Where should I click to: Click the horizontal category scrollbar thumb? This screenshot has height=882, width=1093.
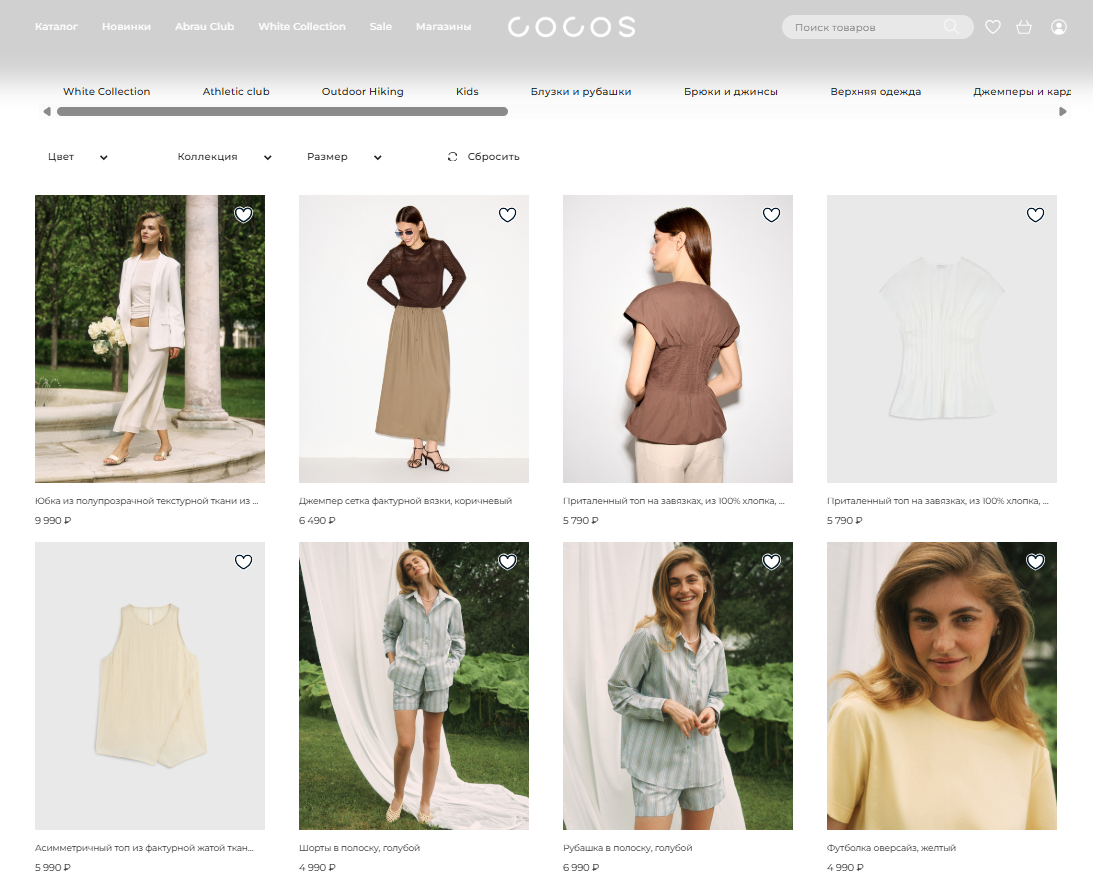pyautogui.click(x=282, y=112)
